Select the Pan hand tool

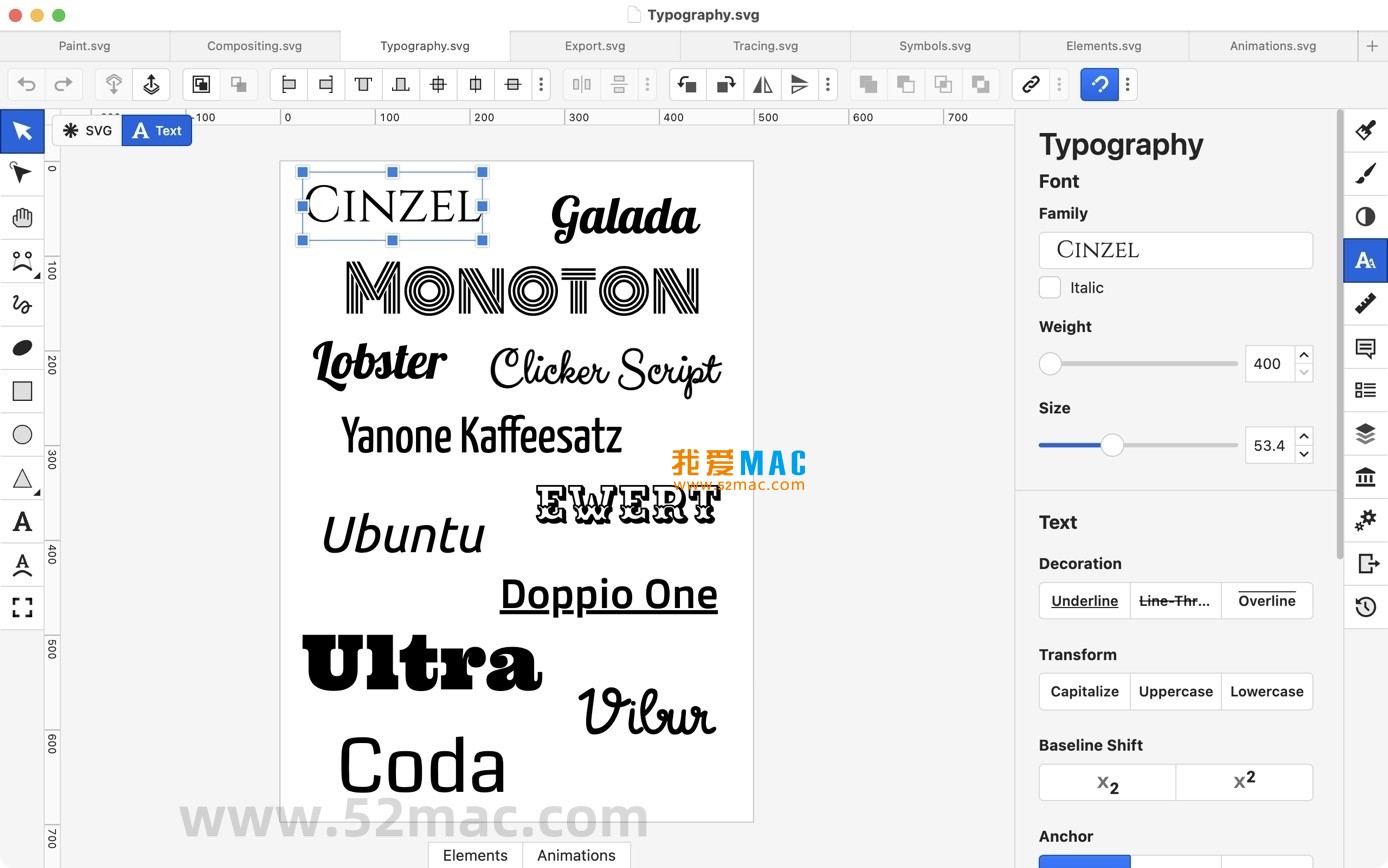(22, 218)
